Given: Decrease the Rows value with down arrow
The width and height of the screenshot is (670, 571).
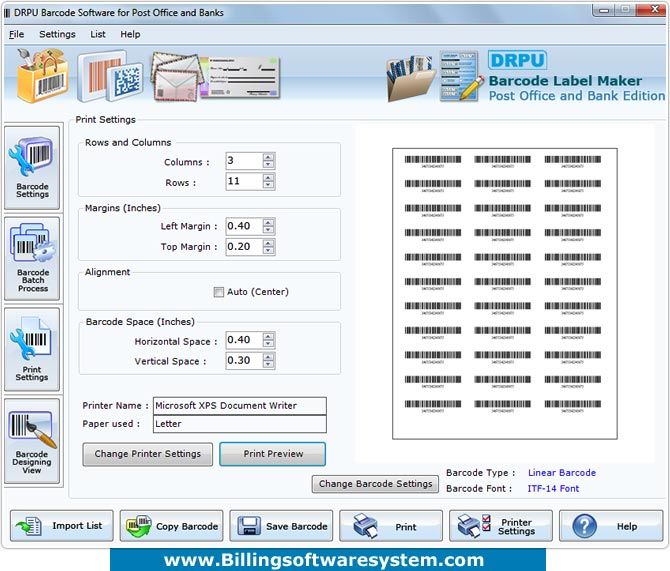Looking at the screenshot, I should point(268,185).
